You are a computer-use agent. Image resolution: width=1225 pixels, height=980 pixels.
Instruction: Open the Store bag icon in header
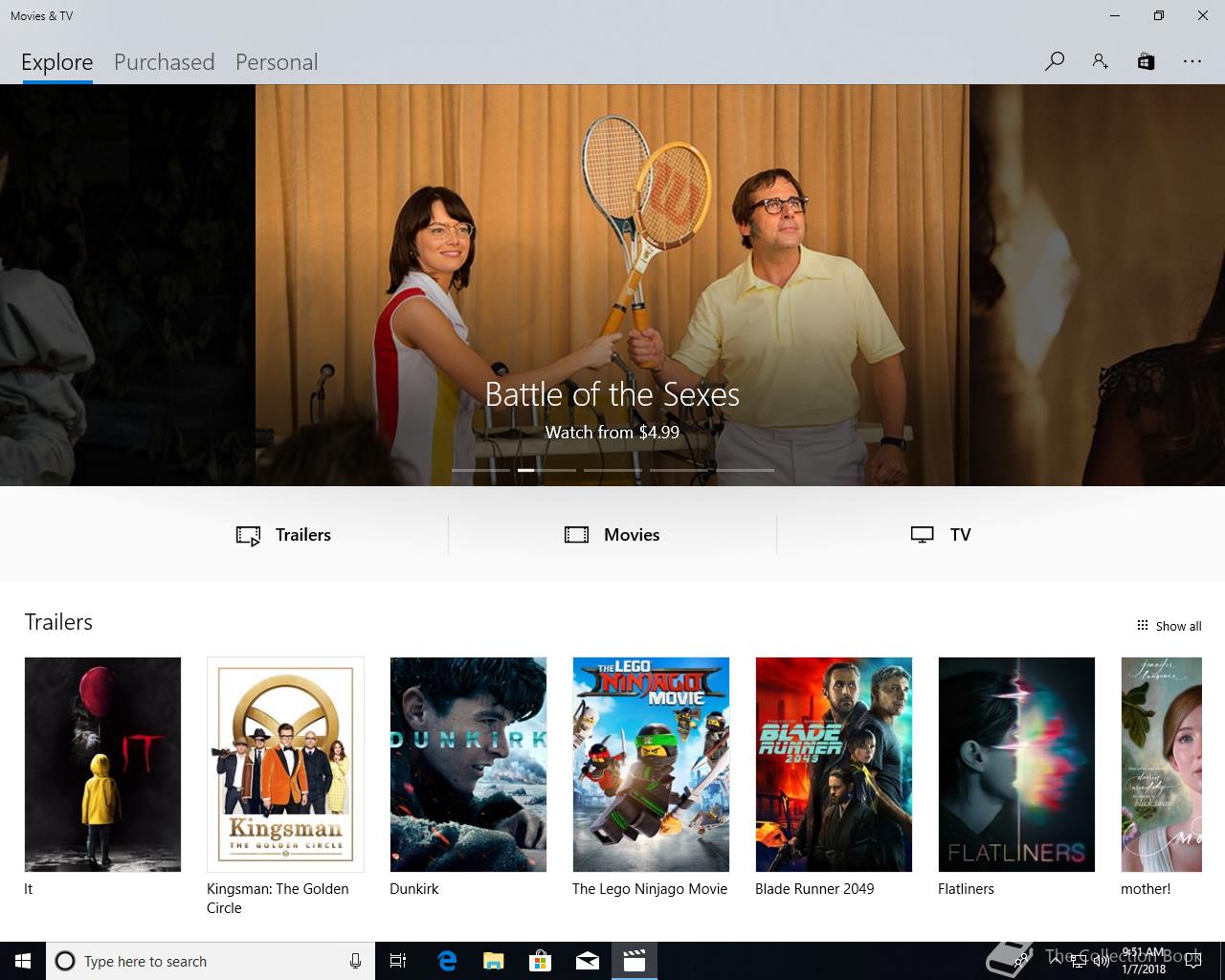(1146, 61)
